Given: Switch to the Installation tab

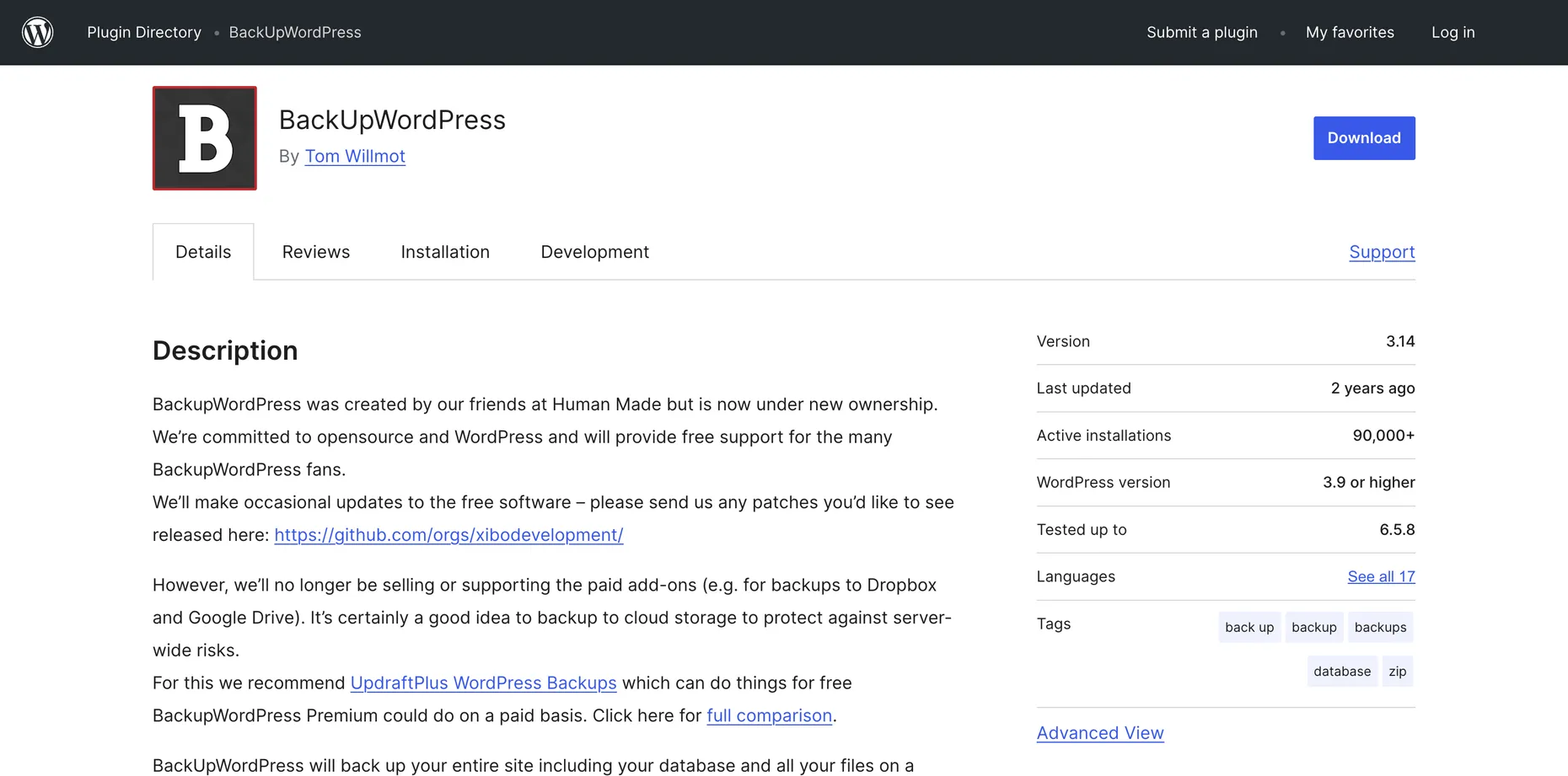Looking at the screenshot, I should point(445,252).
